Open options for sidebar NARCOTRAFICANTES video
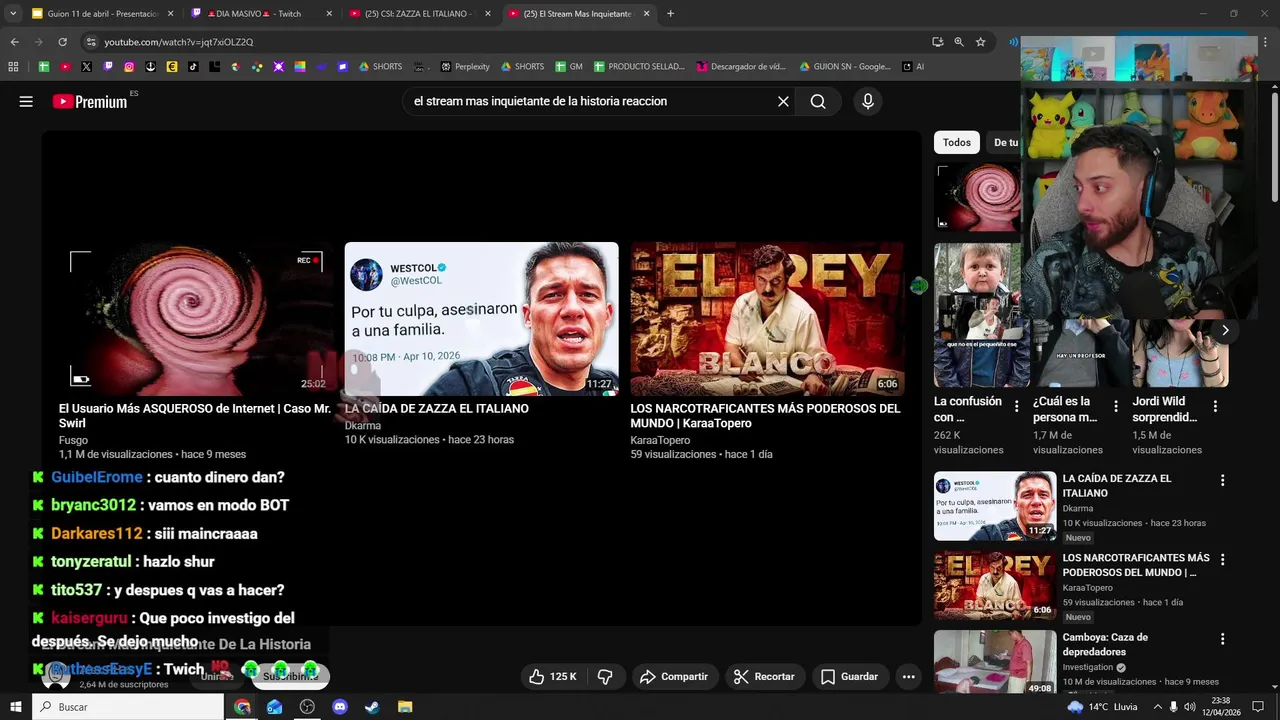Viewport: 1280px width, 720px height. click(x=1222, y=560)
